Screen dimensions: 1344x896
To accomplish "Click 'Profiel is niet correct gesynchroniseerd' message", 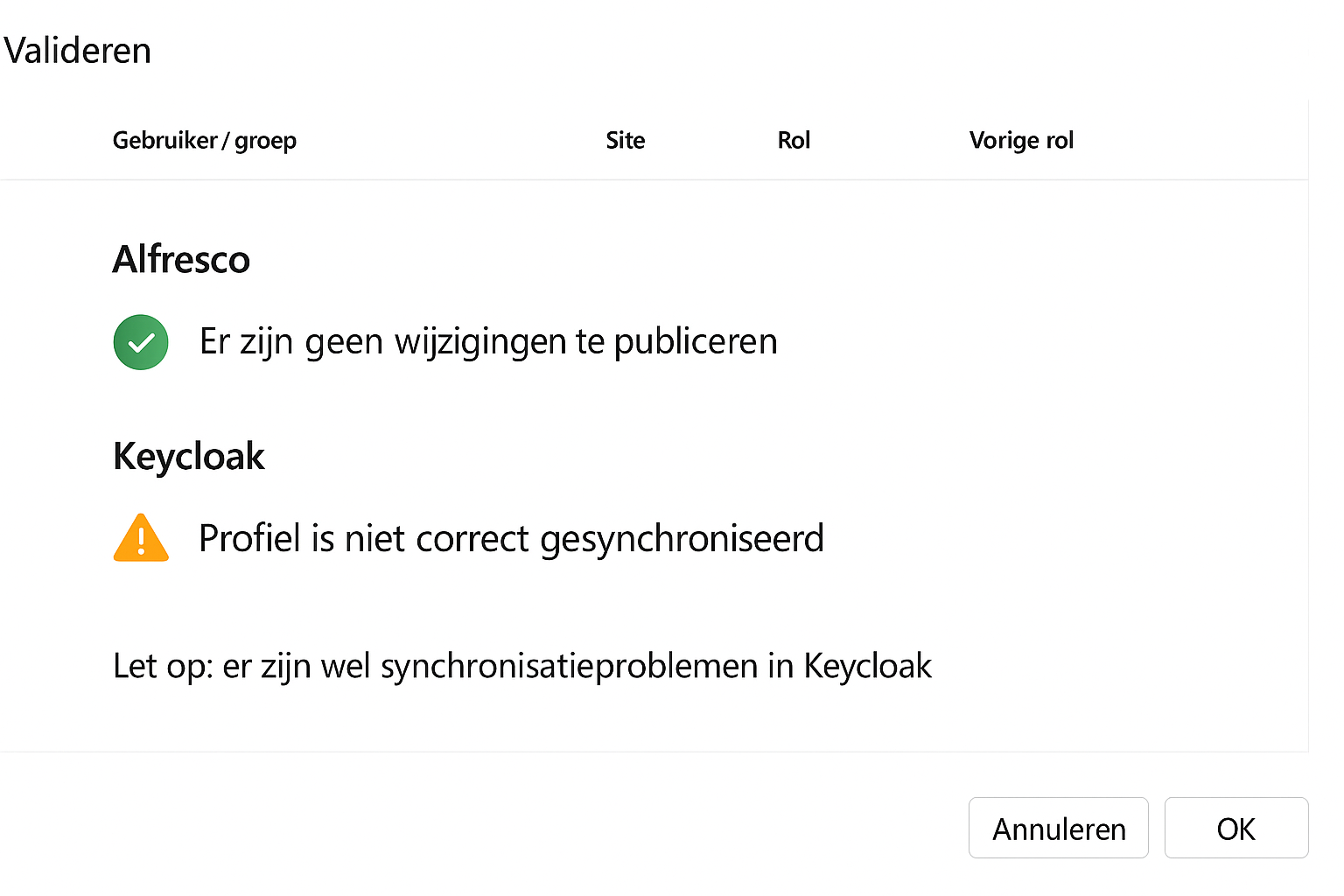I will point(511,538).
